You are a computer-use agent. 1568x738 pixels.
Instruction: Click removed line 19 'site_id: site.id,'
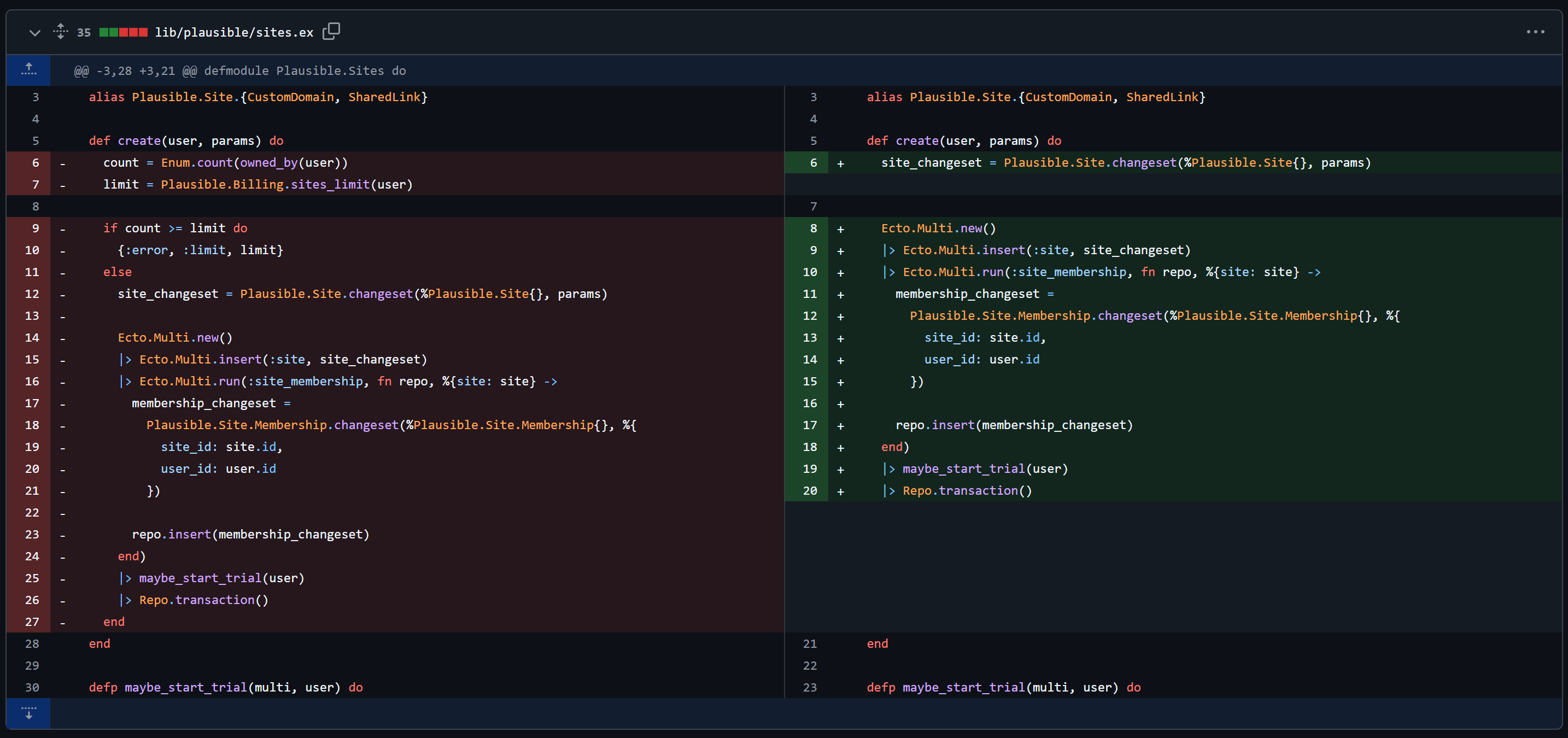tap(221, 447)
